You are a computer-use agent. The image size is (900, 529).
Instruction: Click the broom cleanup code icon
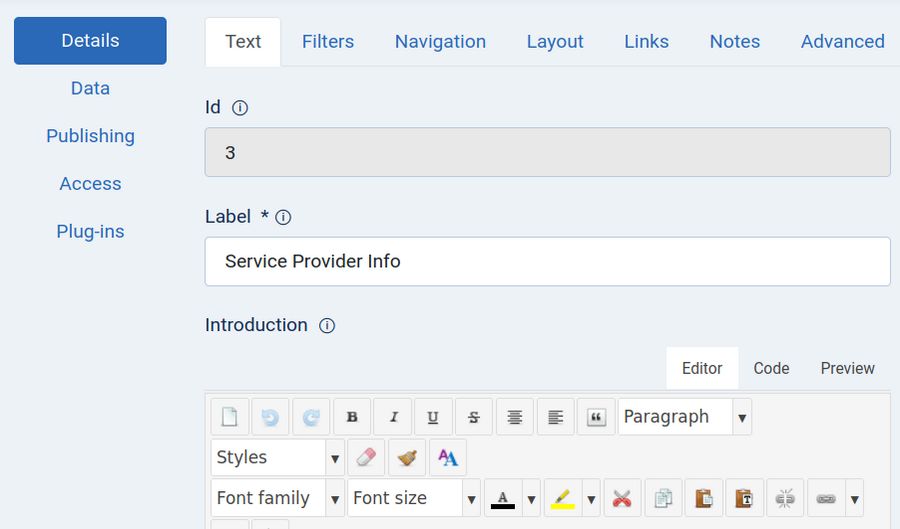pos(407,458)
